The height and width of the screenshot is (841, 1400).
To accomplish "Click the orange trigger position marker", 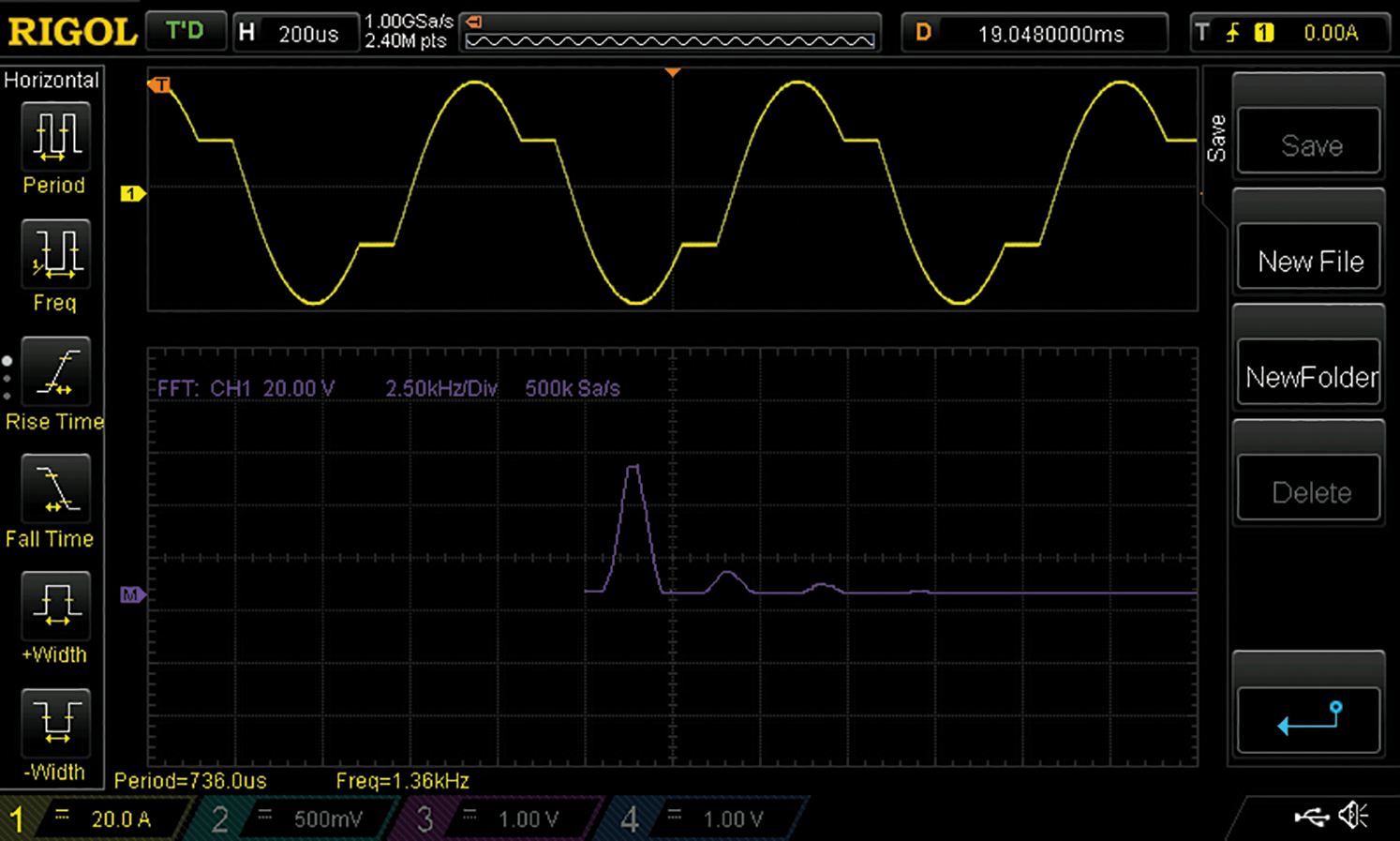I will (x=672, y=72).
